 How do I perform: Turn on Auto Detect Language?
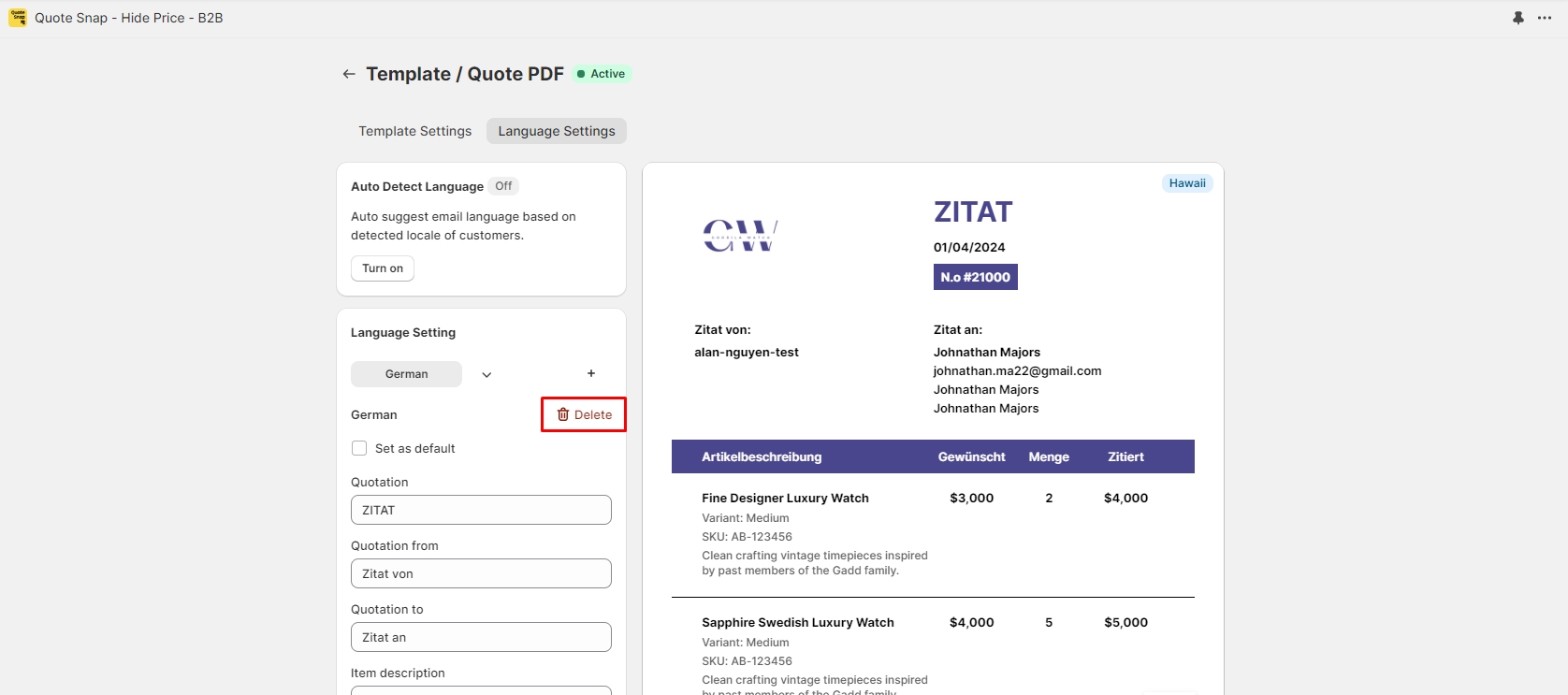tap(383, 268)
